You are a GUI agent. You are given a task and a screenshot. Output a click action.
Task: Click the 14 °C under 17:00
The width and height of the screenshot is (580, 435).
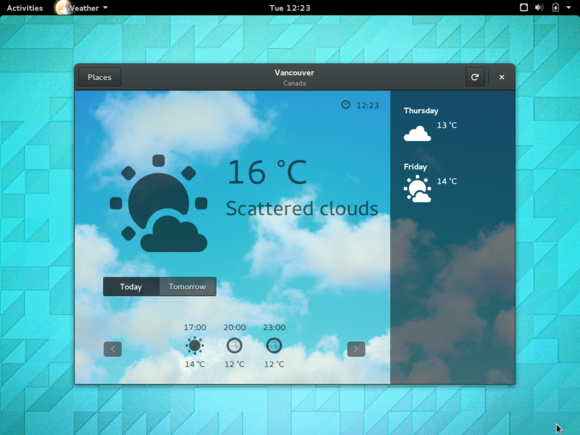[195, 364]
